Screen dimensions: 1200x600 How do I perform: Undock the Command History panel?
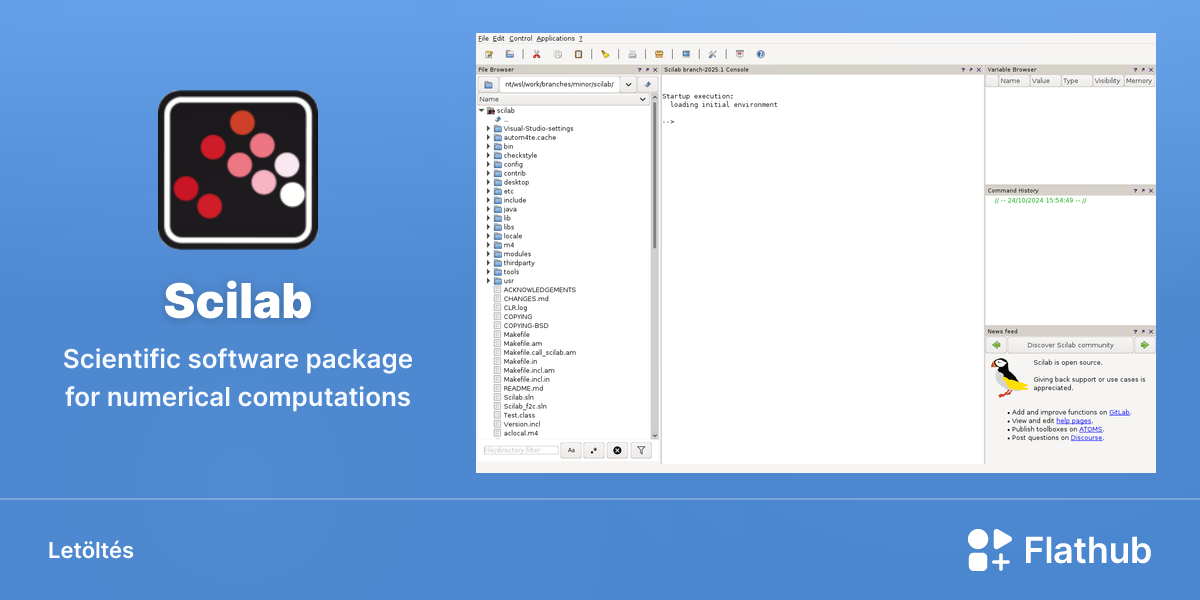point(1143,190)
